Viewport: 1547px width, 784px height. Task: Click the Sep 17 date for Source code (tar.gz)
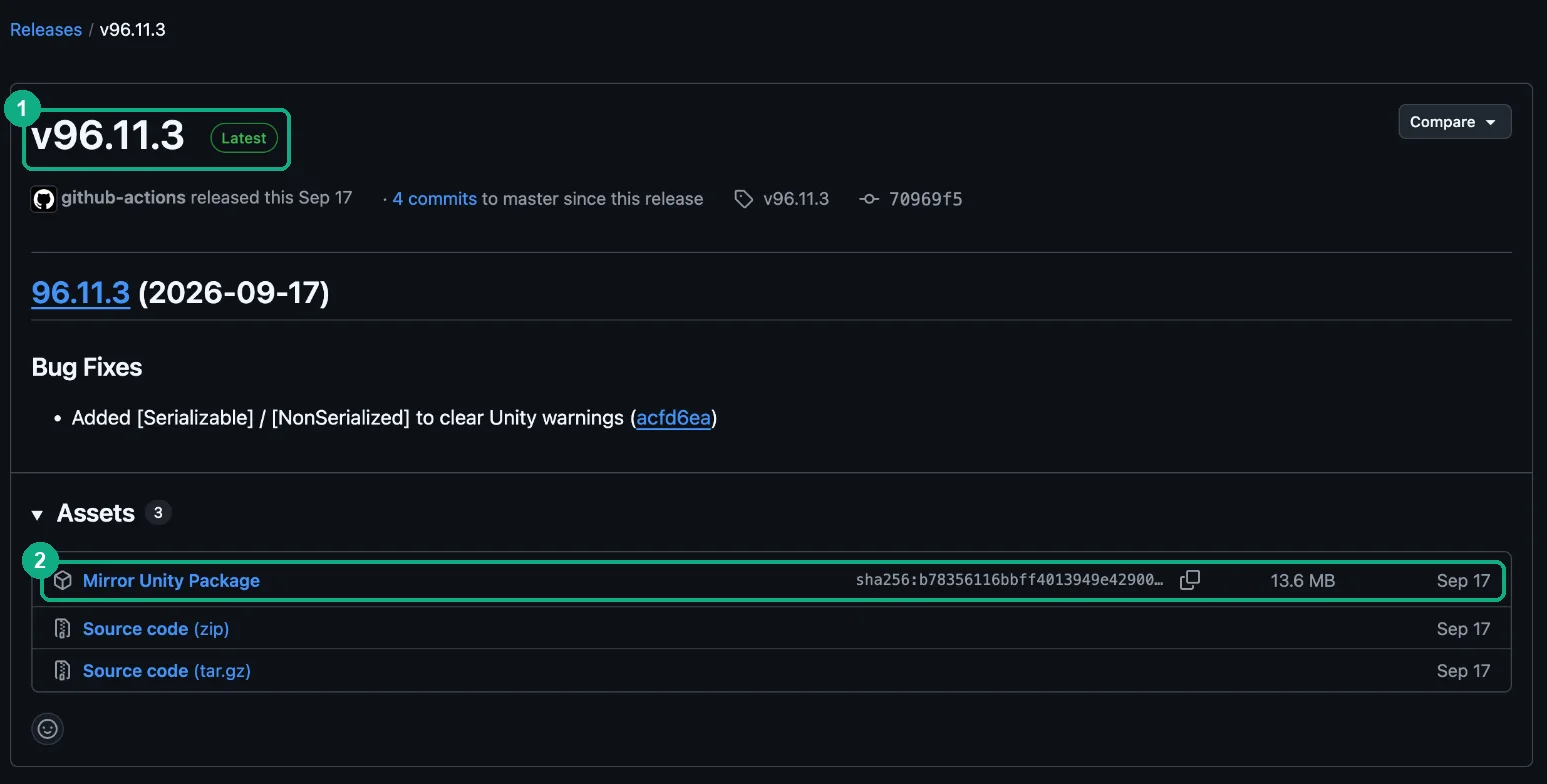[x=1463, y=671]
